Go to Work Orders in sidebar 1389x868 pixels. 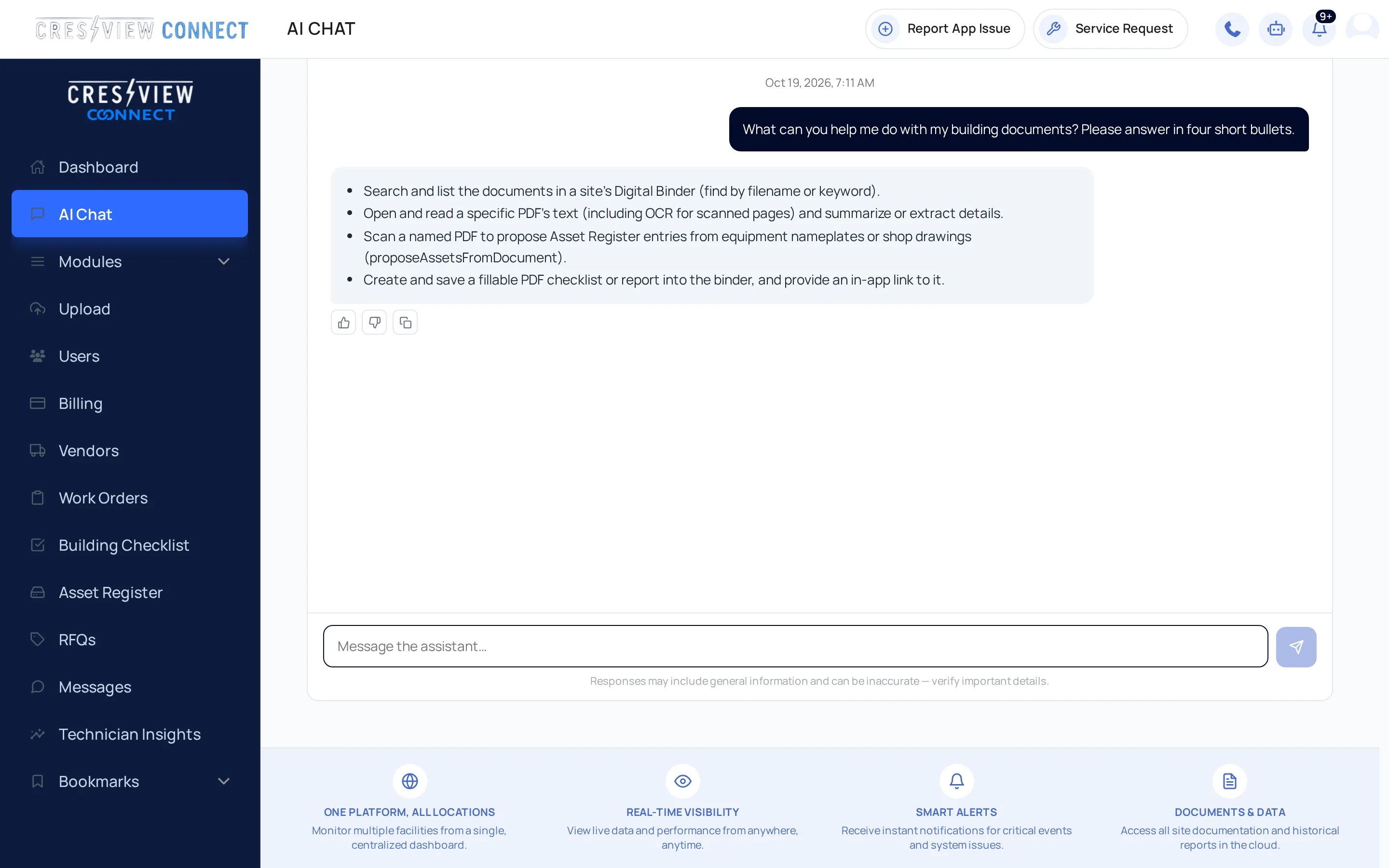click(130, 498)
